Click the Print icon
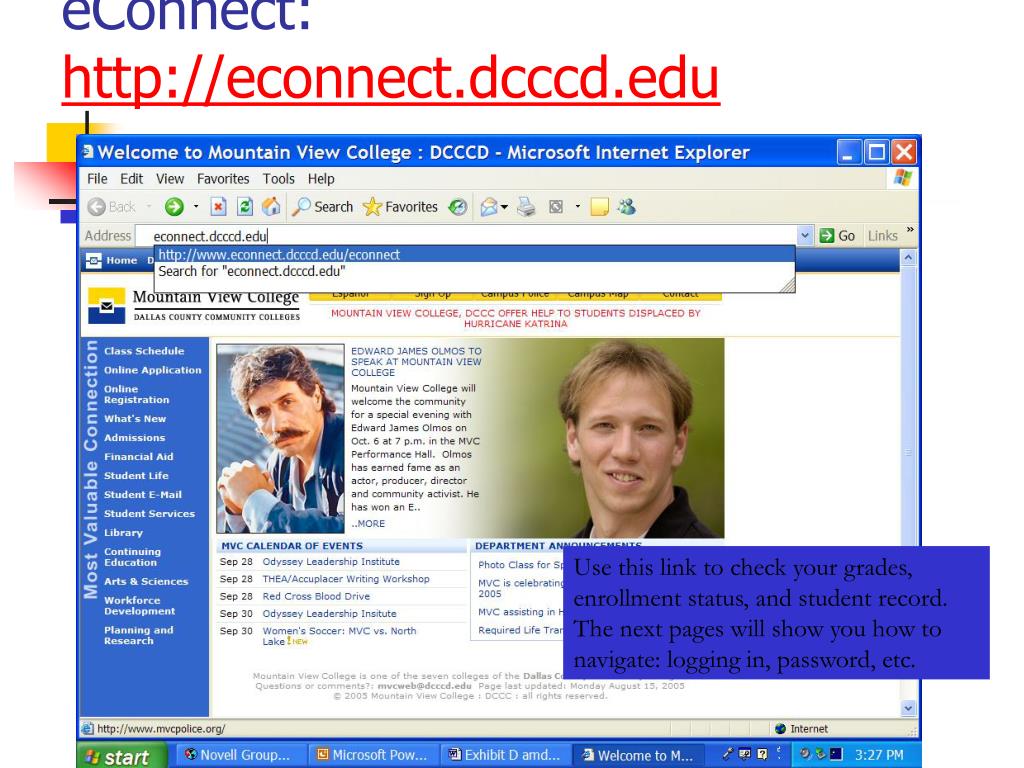This screenshot has width=1024, height=768. [526, 207]
